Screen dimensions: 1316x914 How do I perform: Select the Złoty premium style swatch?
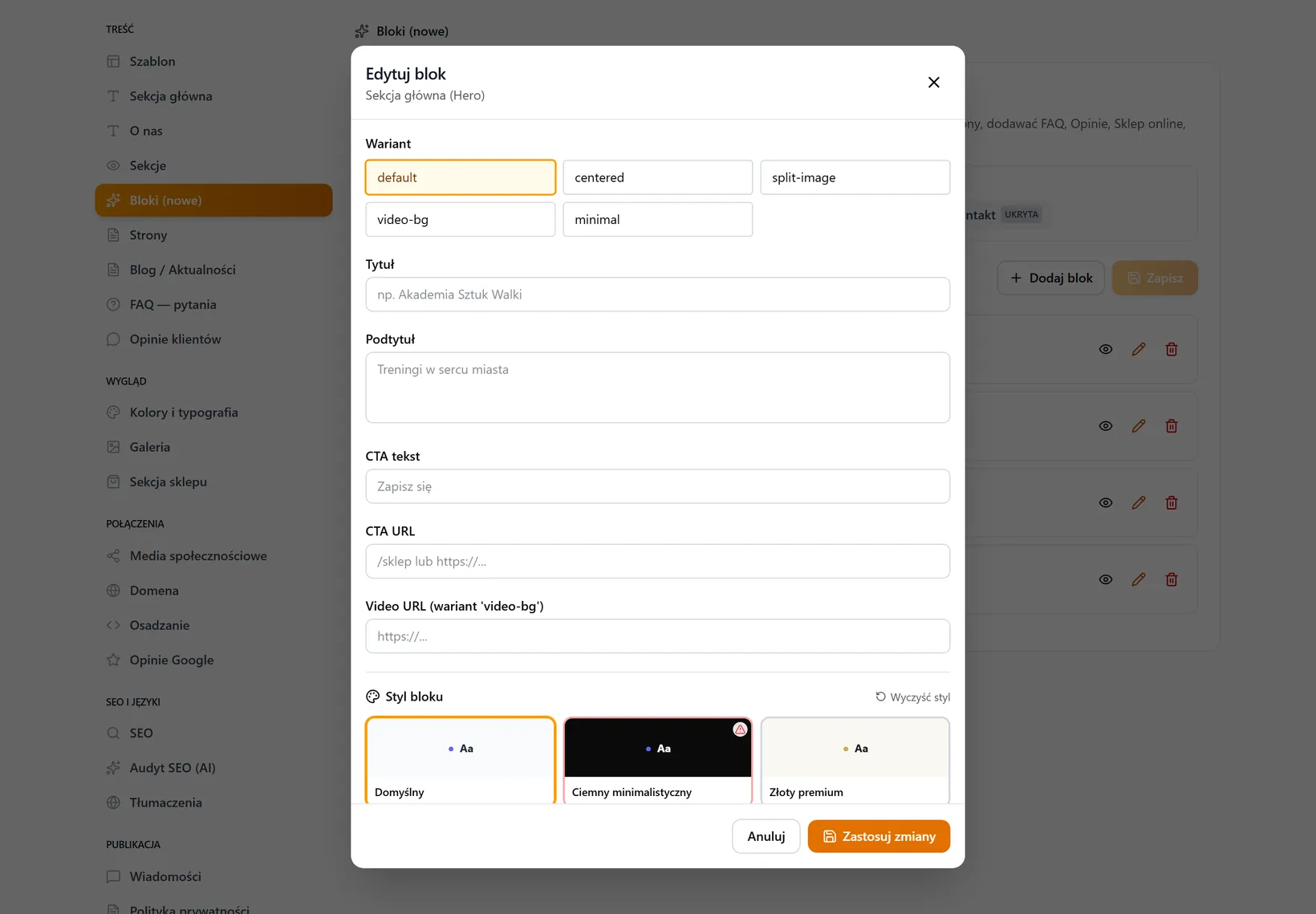[x=855, y=760]
